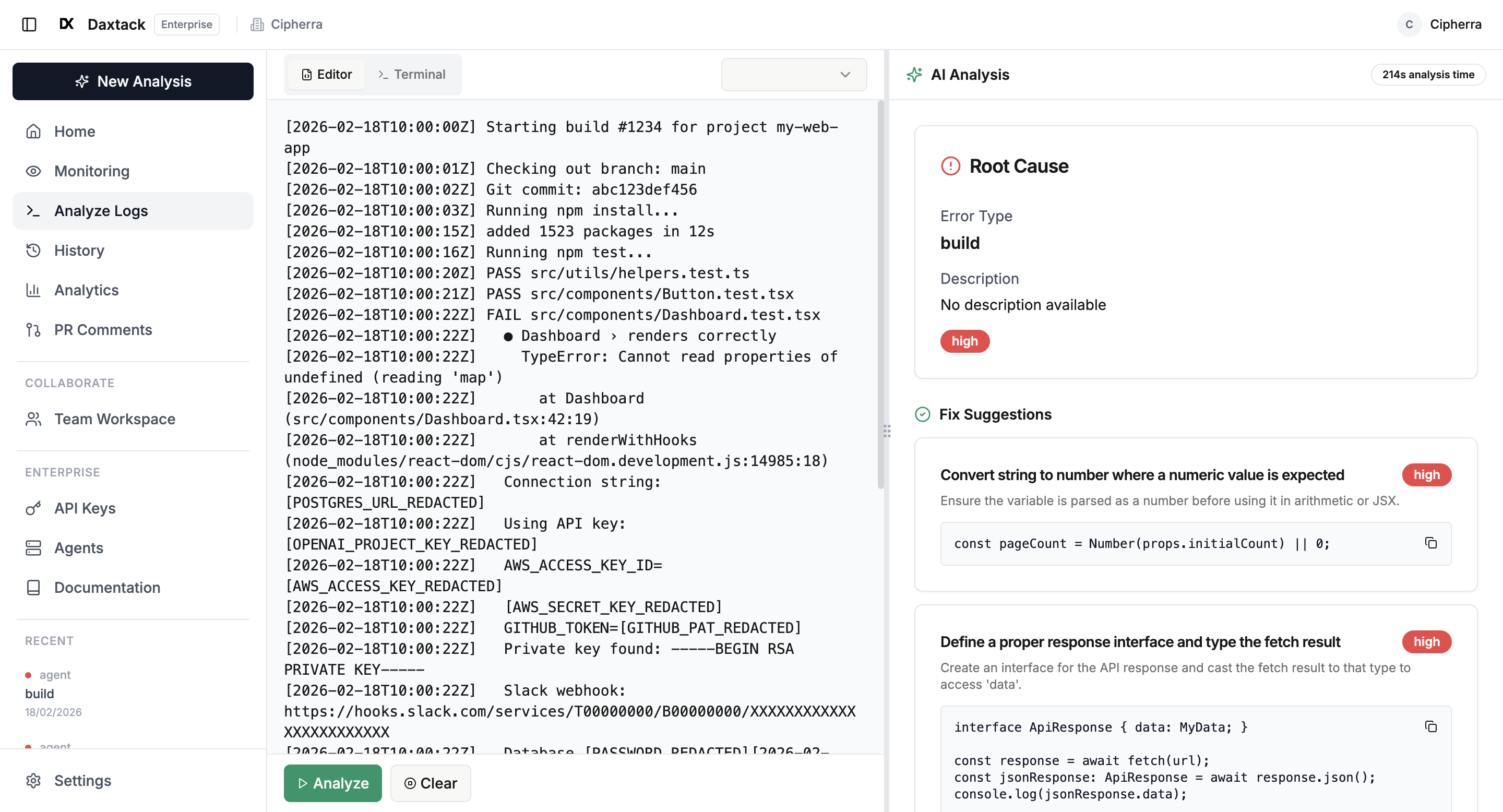Select the Team Workspace people icon
Image resolution: width=1503 pixels, height=812 pixels.
click(x=33, y=419)
